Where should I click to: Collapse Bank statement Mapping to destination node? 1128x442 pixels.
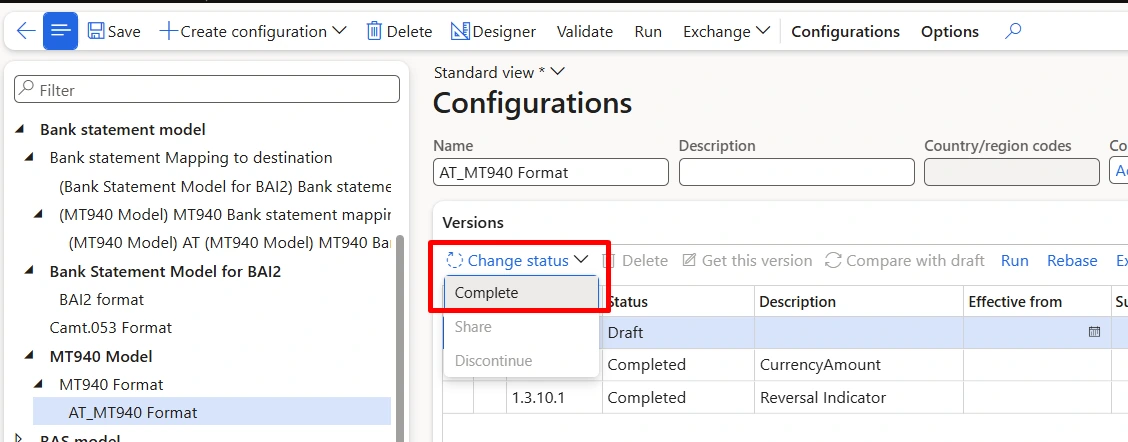(29, 158)
